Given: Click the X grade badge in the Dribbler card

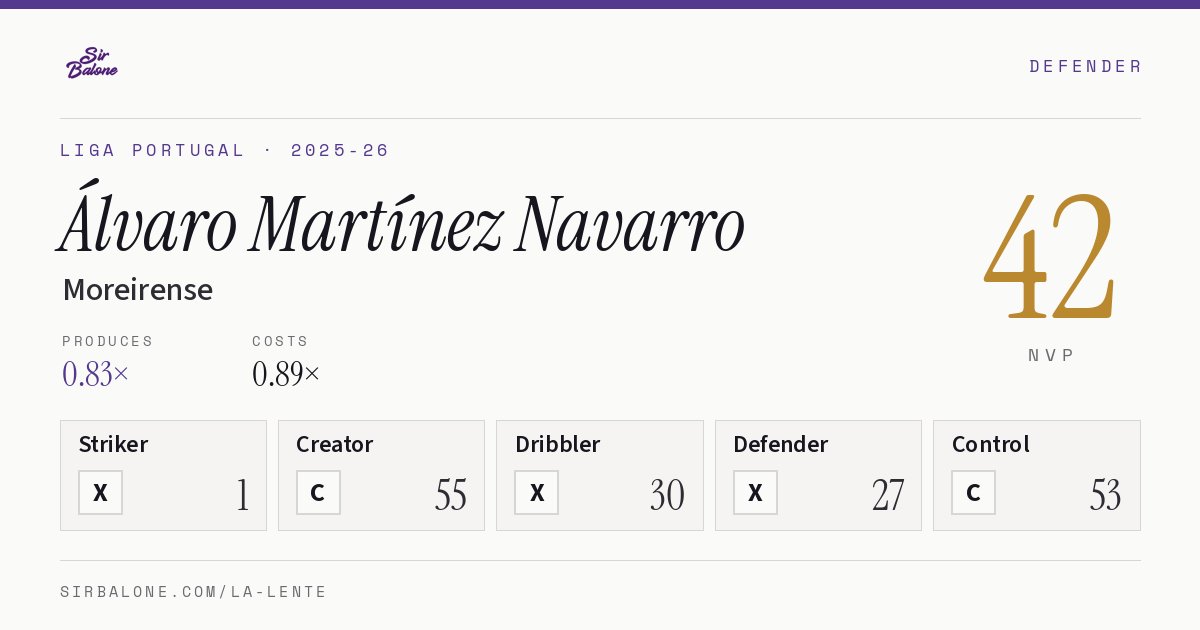Looking at the screenshot, I should pyautogui.click(x=536, y=492).
